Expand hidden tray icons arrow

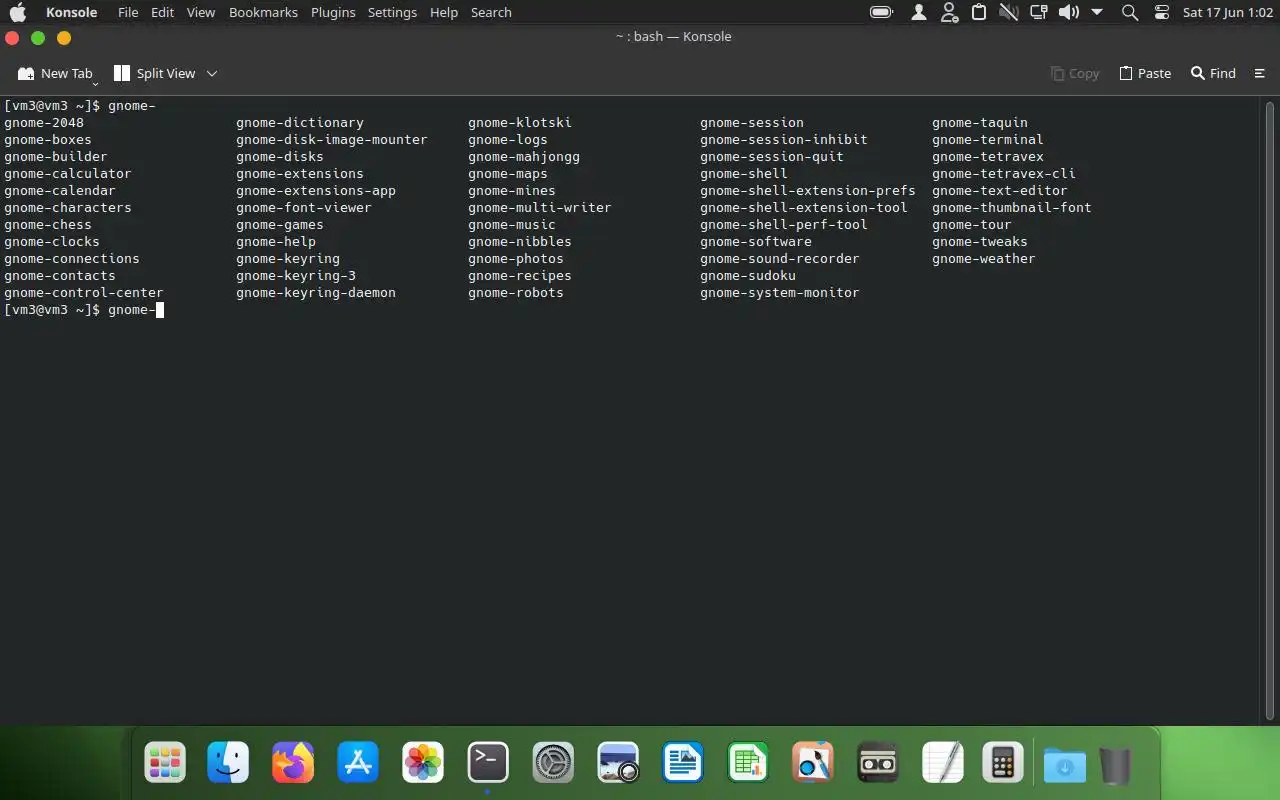coord(1097,12)
